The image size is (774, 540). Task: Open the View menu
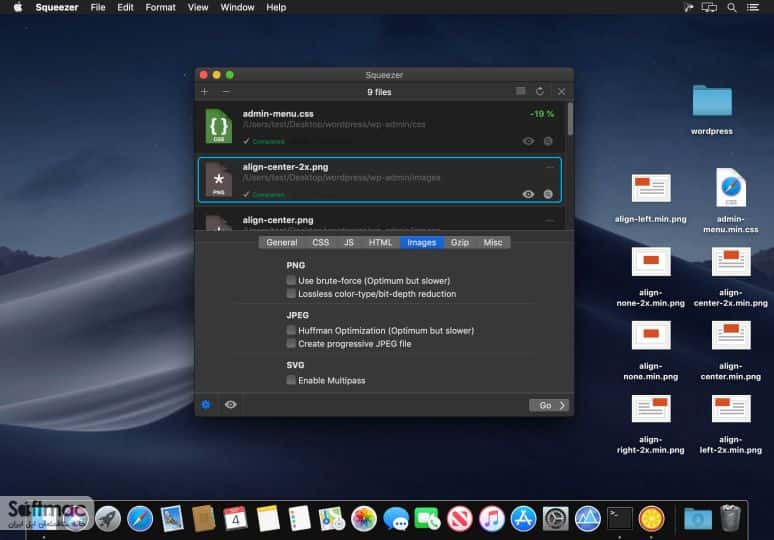click(197, 7)
